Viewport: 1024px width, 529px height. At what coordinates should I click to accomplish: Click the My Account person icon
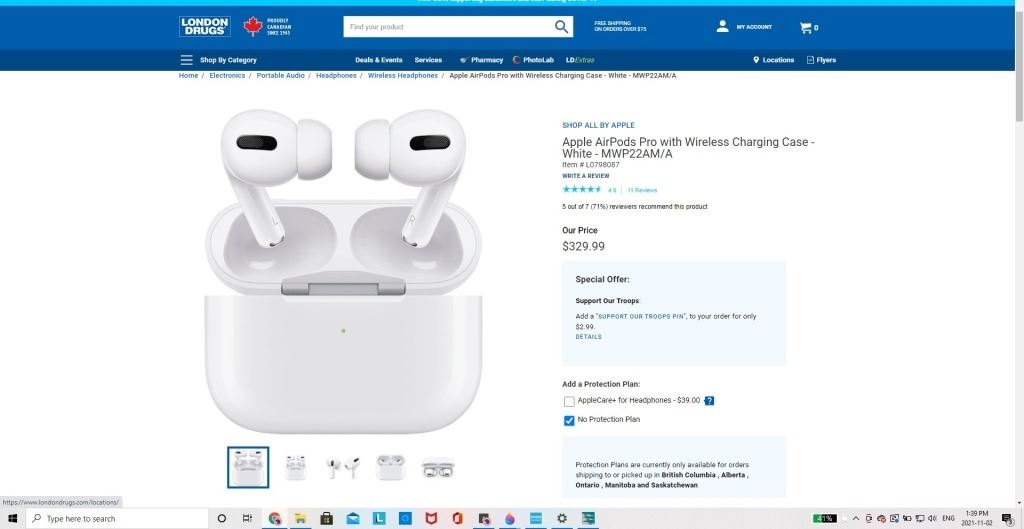[x=722, y=27]
